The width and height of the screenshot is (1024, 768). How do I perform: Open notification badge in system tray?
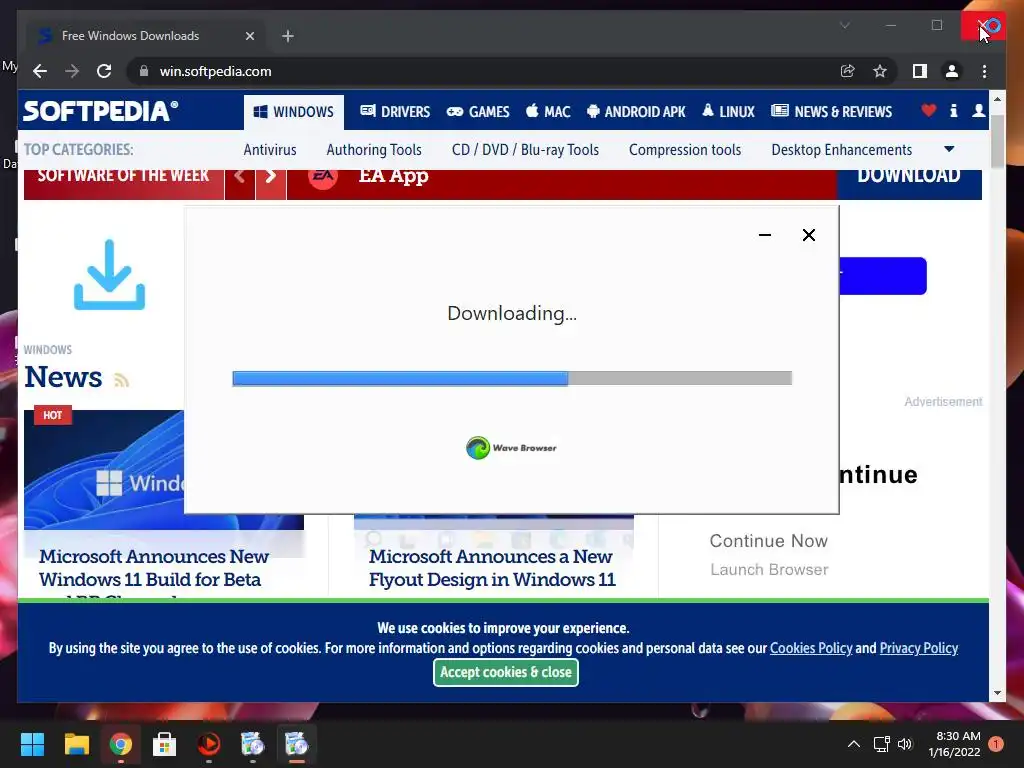[x=996, y=744]
